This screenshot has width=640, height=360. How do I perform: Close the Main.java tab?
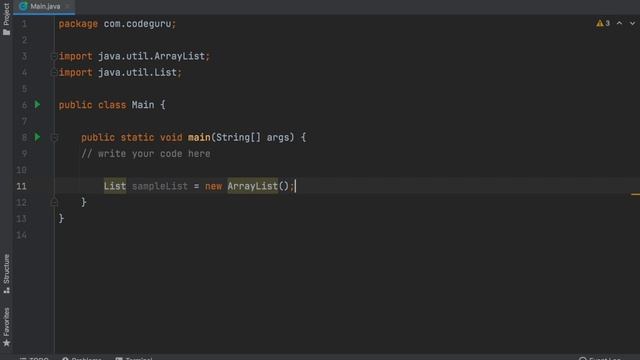[67, 7]
